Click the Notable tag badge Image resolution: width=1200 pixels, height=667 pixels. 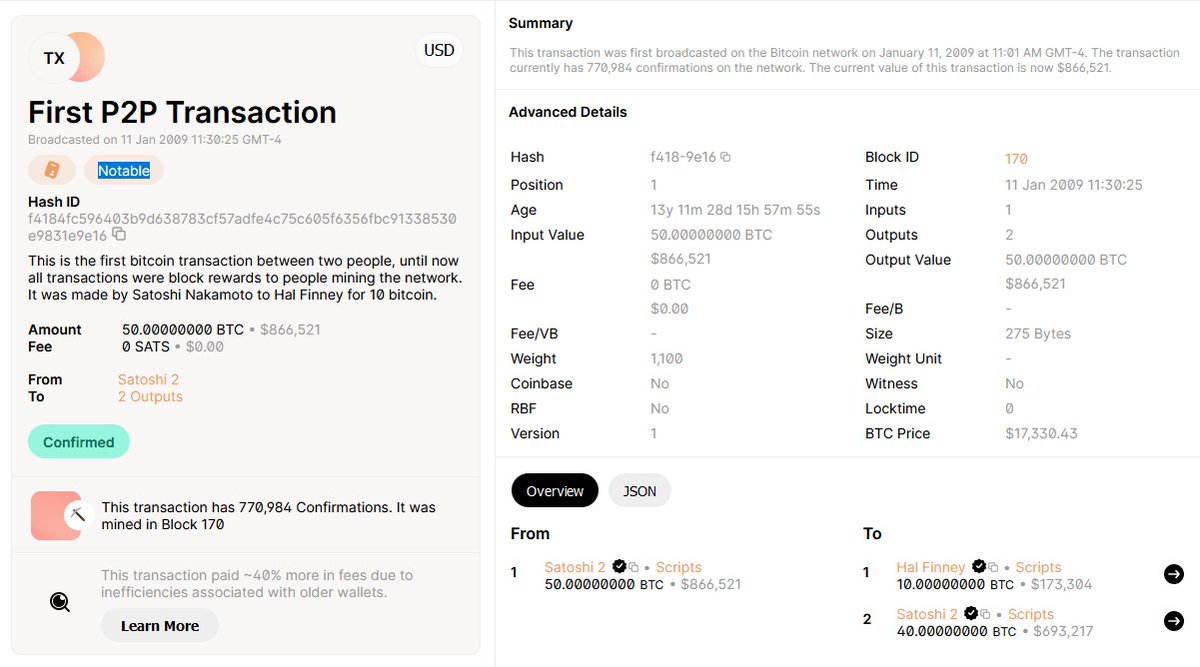(x=124, y=171)
